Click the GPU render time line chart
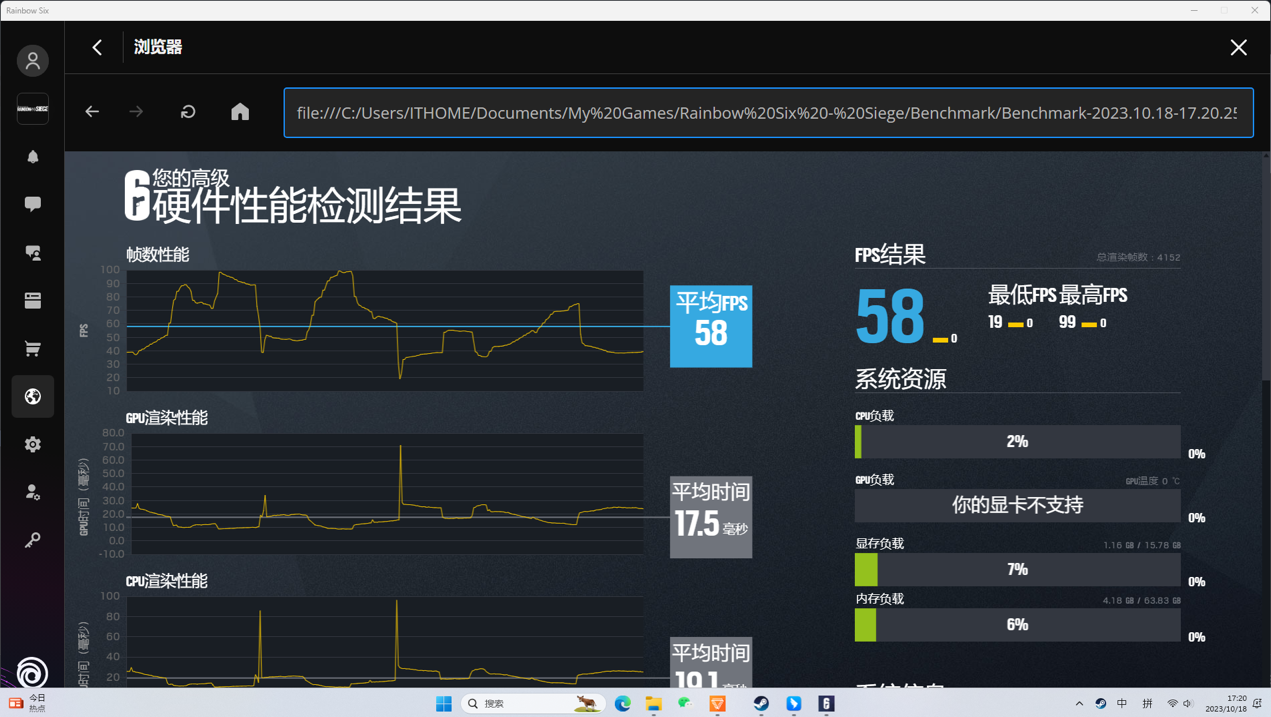 [x=388, y=493]
